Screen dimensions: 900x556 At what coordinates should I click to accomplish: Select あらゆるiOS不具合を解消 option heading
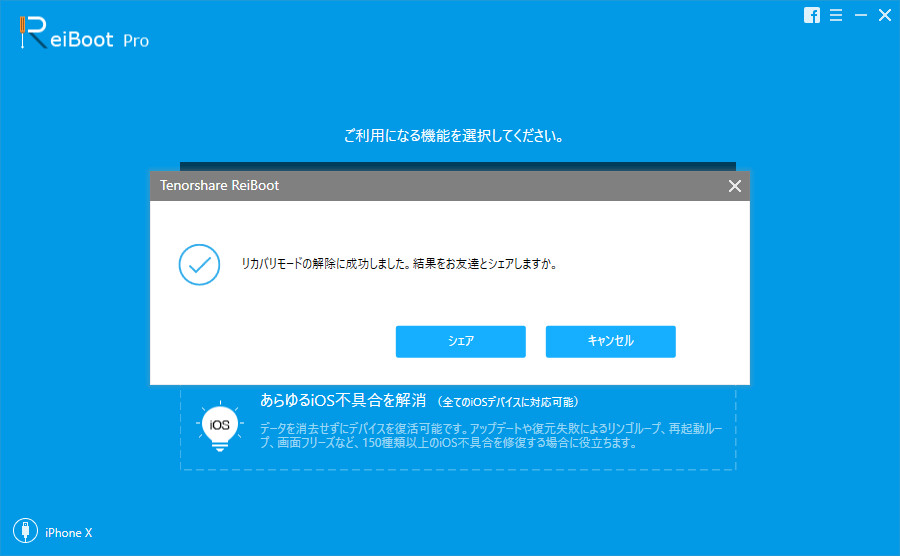(343, 400)
